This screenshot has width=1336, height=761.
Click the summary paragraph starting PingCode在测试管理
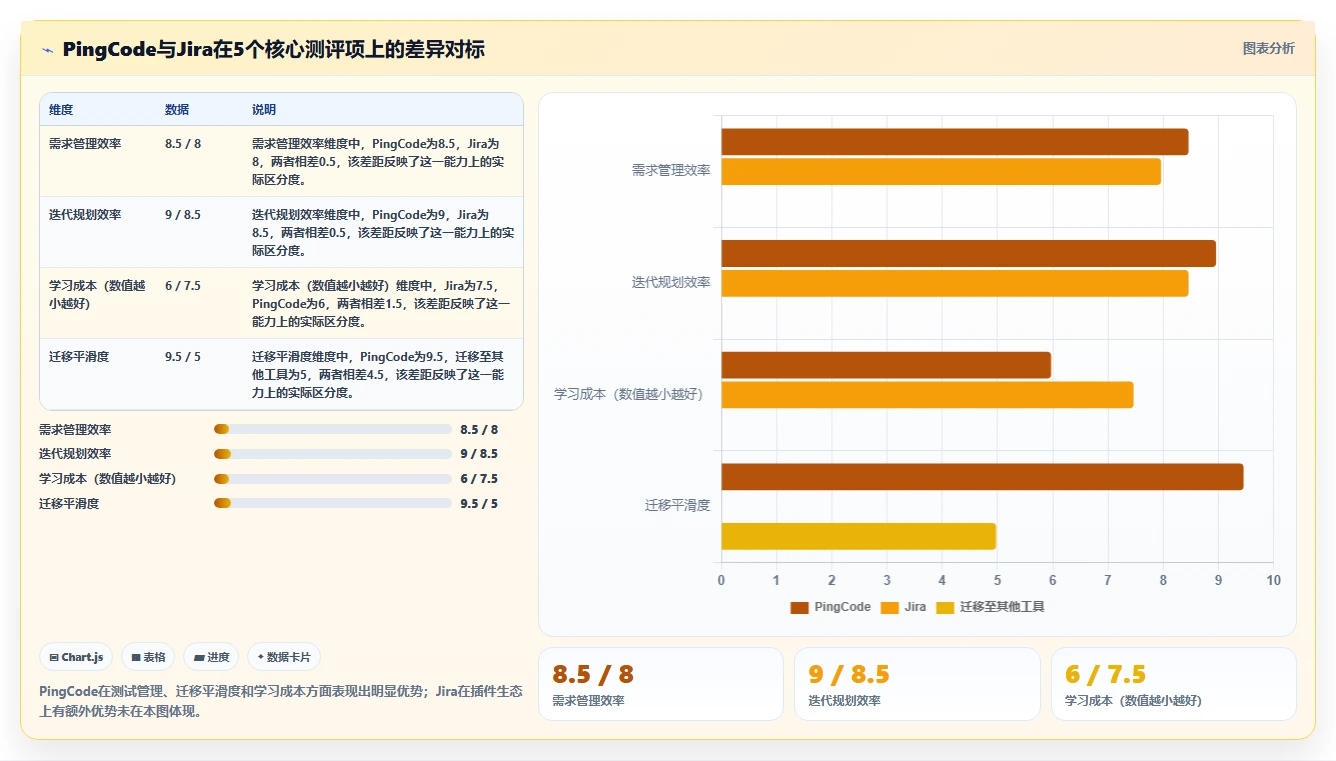[x=281, y=702]
